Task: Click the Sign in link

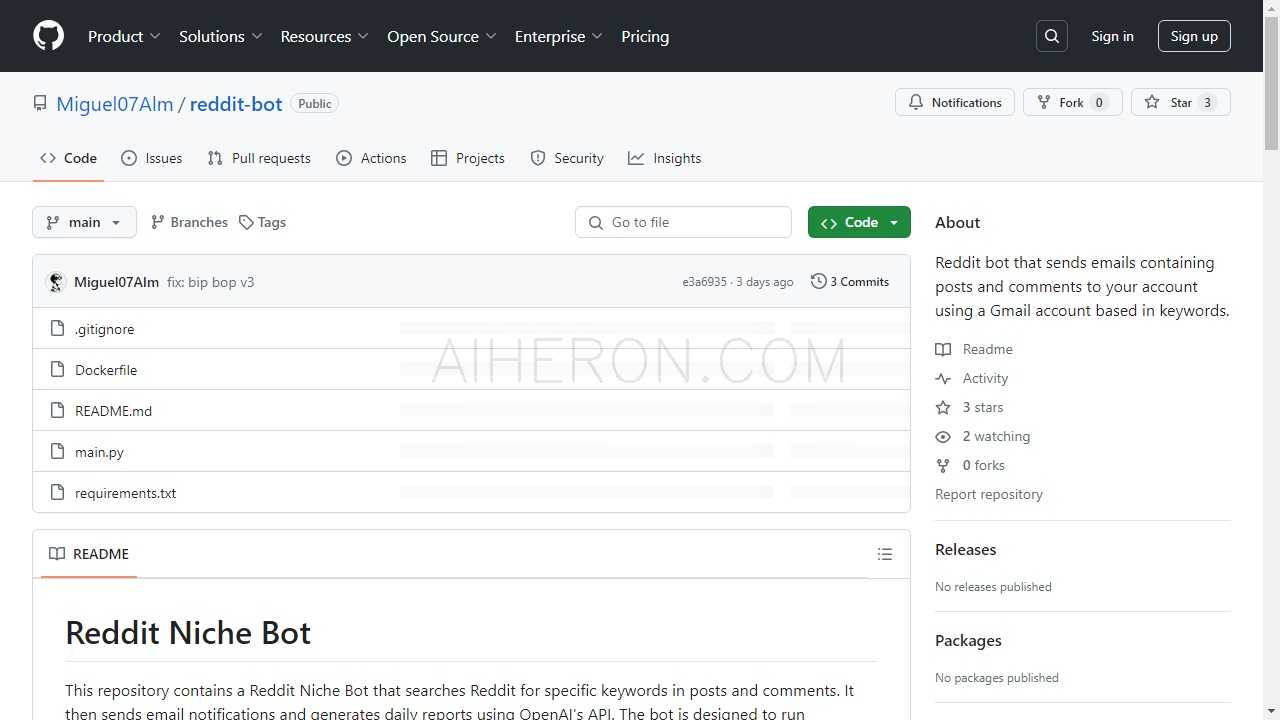Action: tap(1112, 36)
